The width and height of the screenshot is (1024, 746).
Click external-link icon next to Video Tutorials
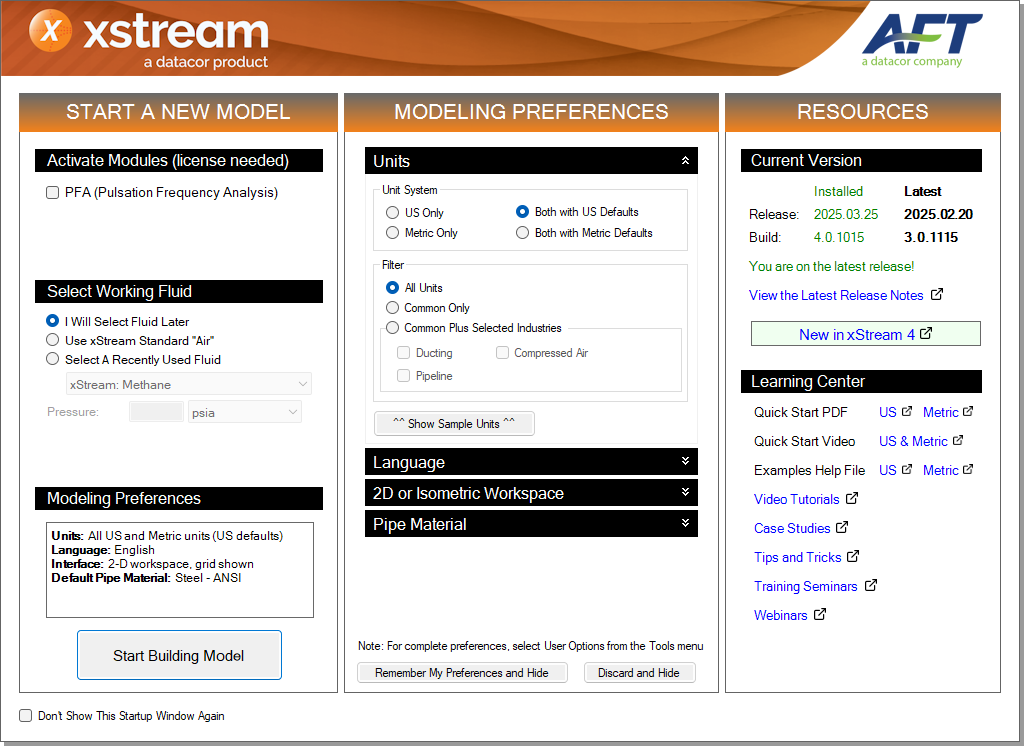tap(852, 498)
